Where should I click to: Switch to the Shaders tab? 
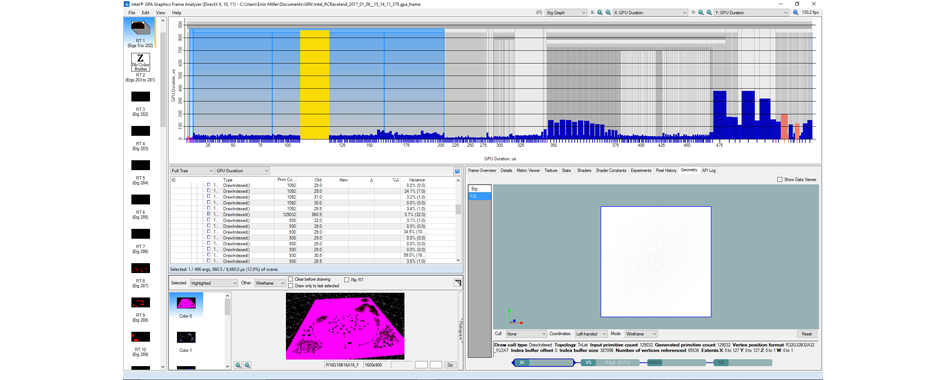[x=583, y=170]
